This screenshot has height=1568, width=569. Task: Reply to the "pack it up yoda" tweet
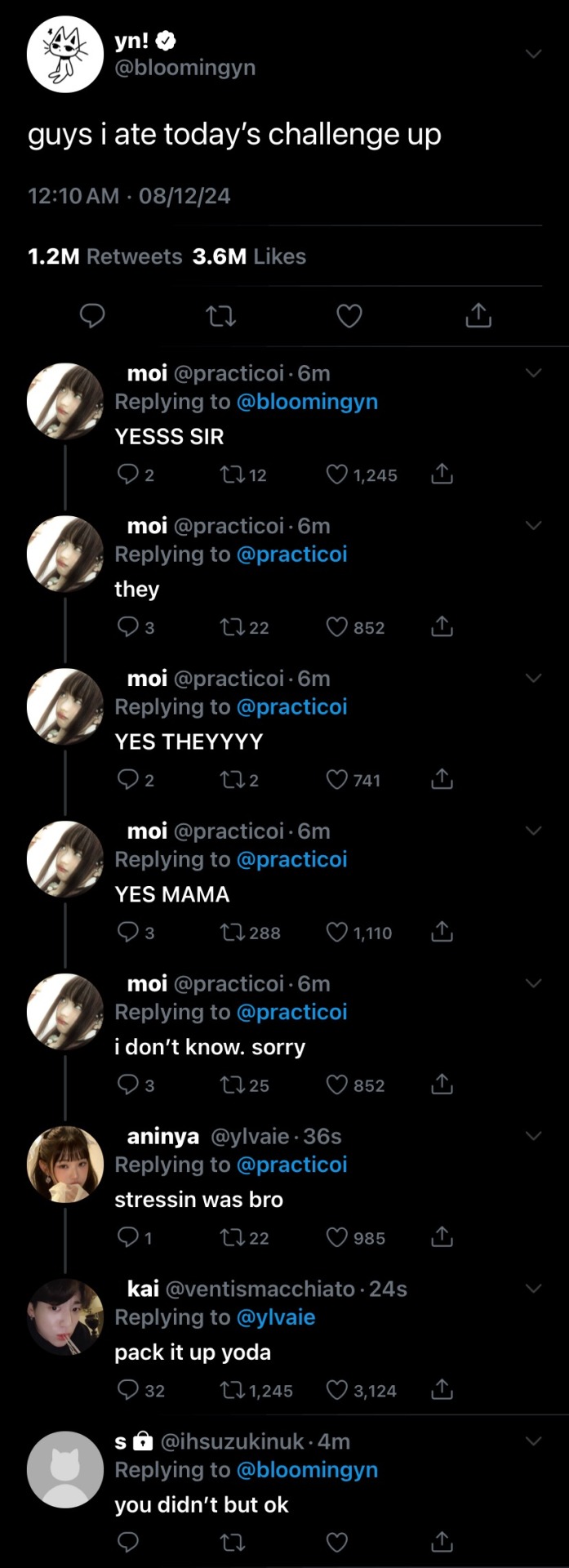[128, 1390]
